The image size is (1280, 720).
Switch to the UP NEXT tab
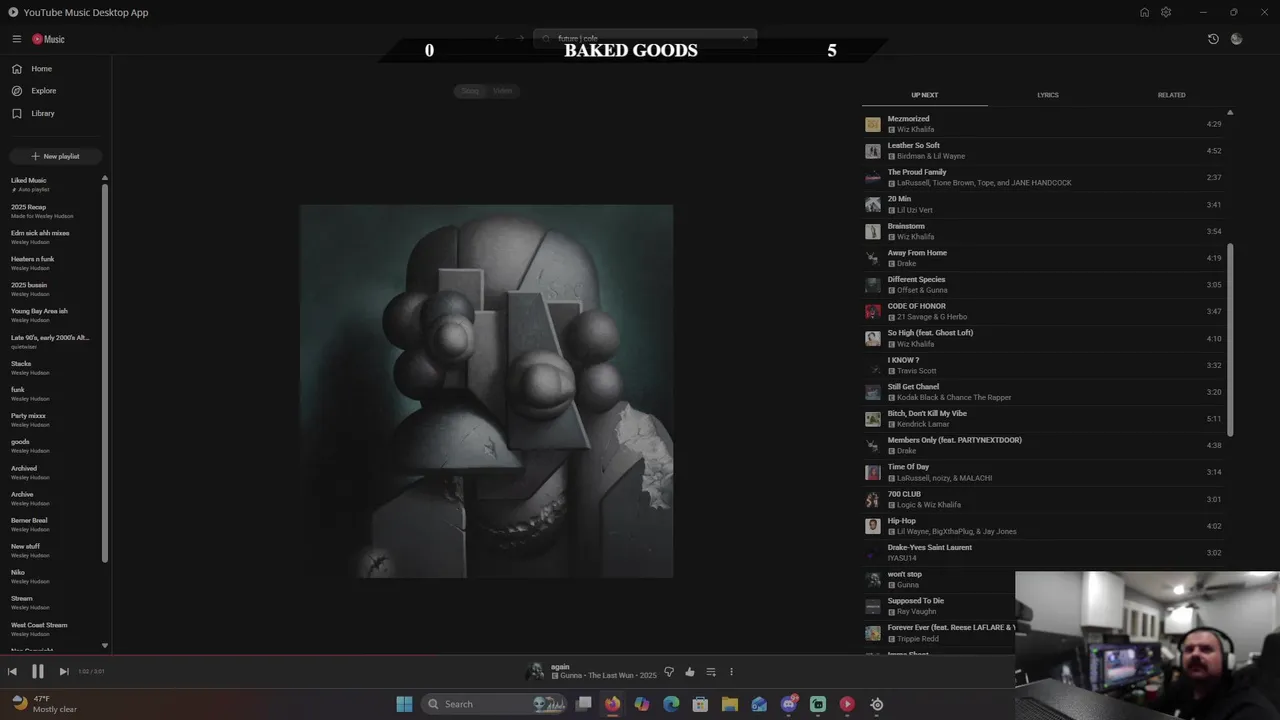924,95
